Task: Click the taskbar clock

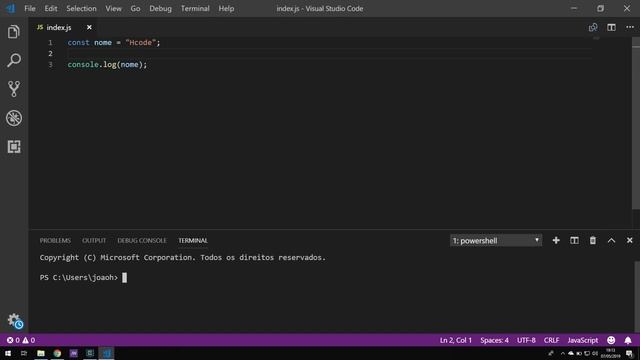Action: coord(610,353)
